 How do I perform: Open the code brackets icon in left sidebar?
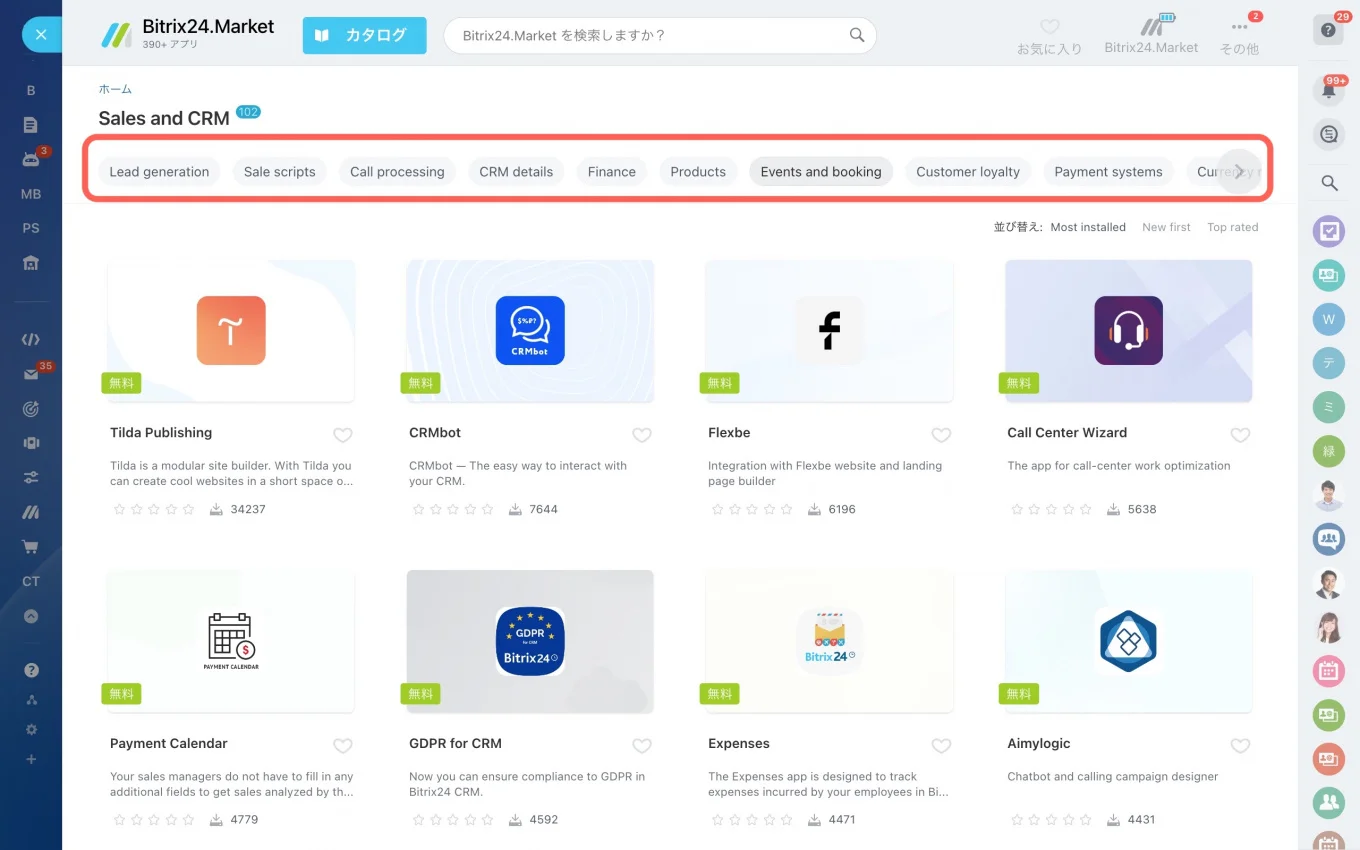point(31,340)
